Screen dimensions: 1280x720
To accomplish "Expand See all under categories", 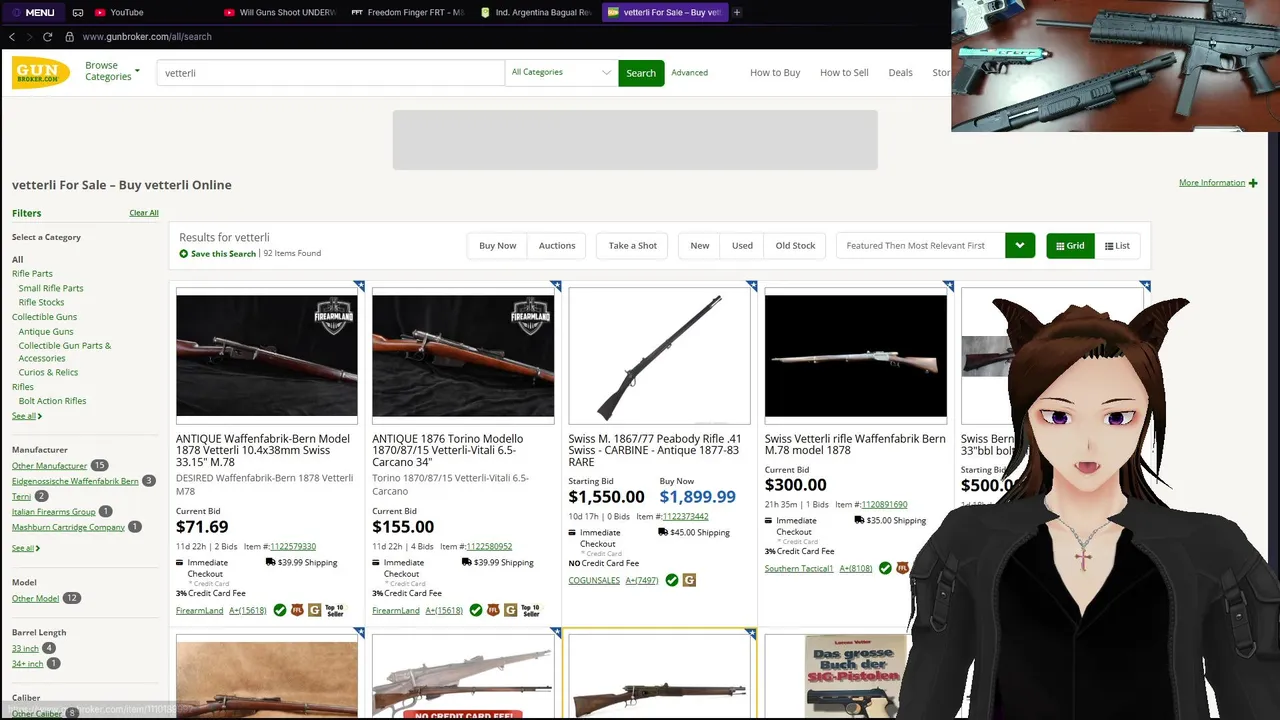I will point(27,416).
